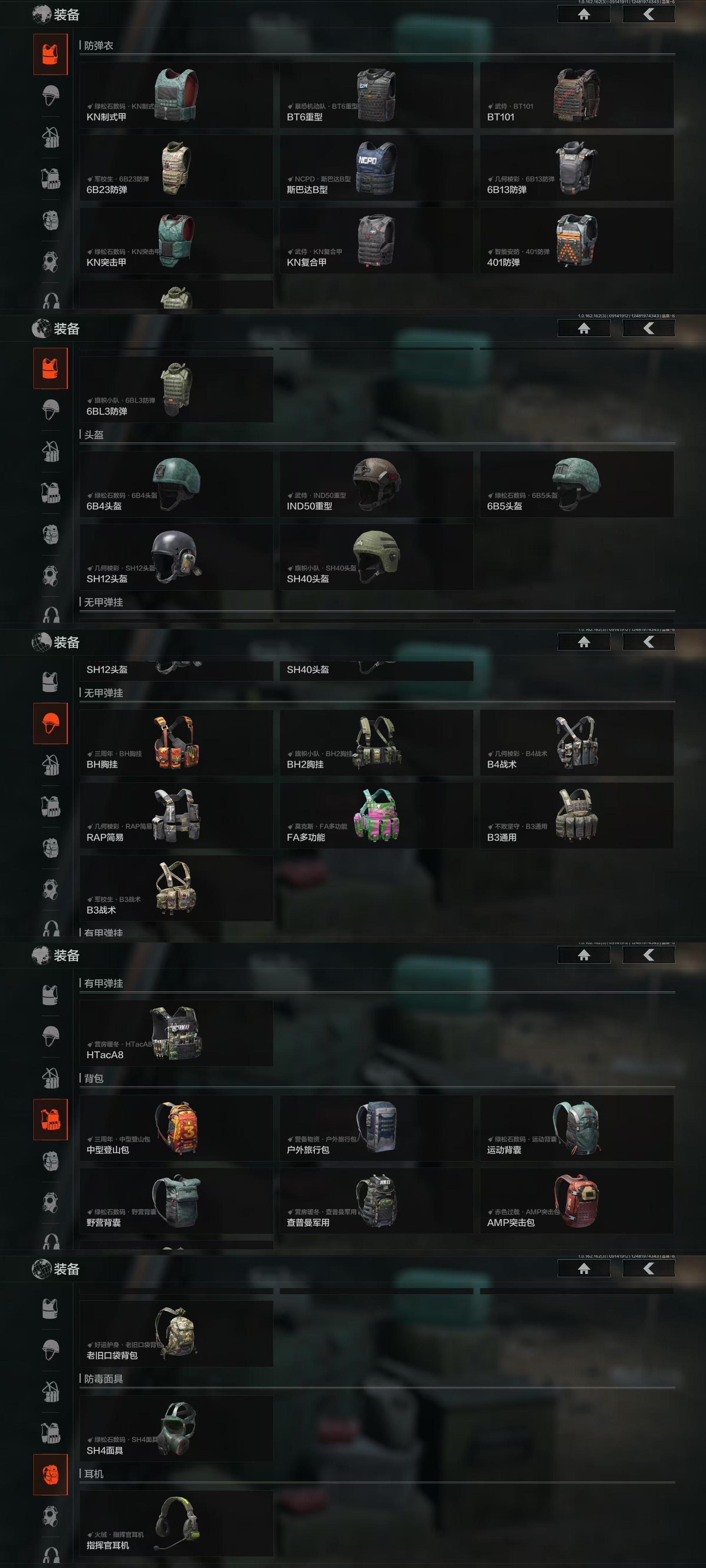This screenshot has height=1568, width=706.
Task: Click the 防弹衣 section header
Action: click(x=99, y=46)
